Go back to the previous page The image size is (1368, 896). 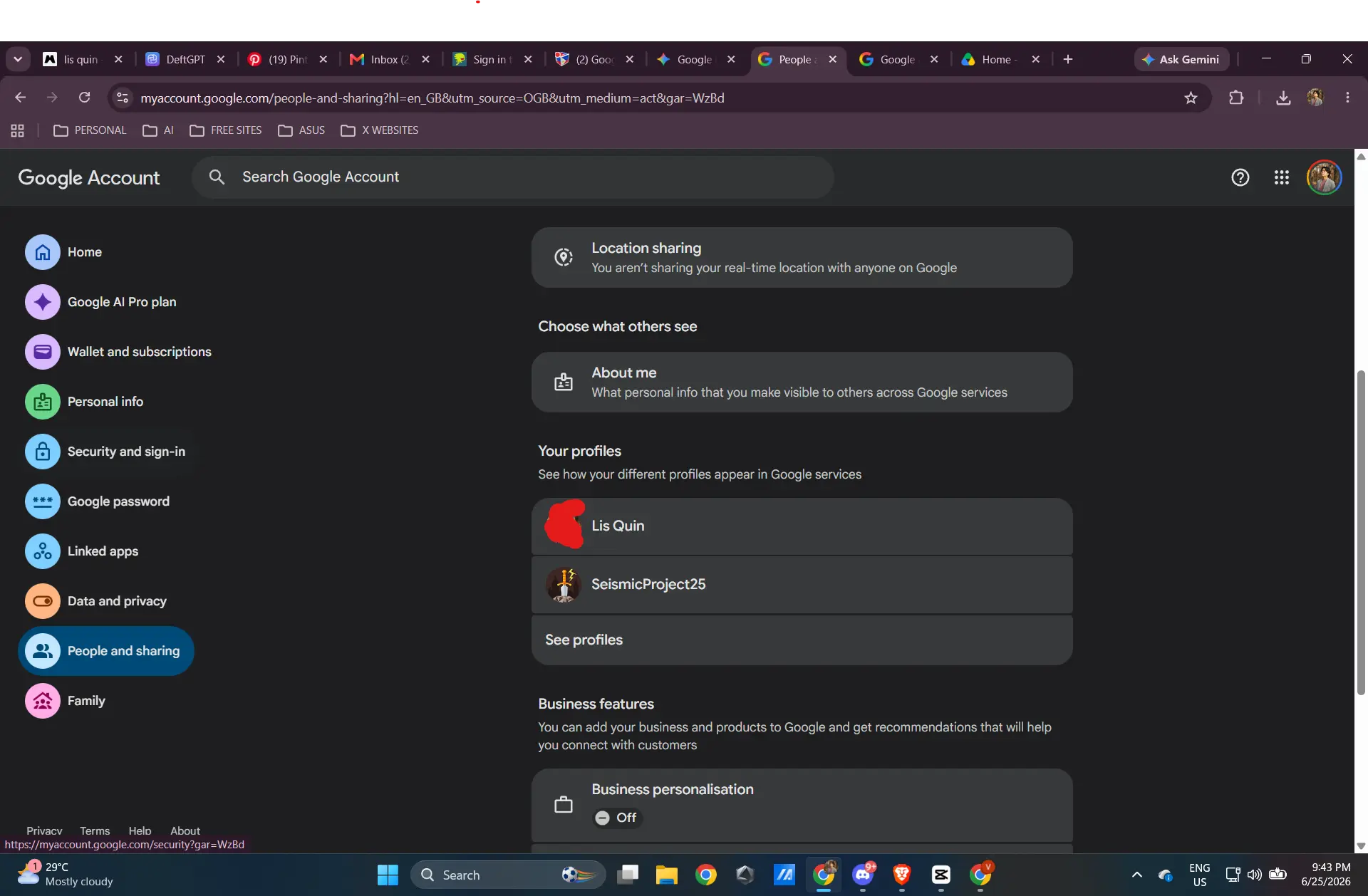point(20,98)
